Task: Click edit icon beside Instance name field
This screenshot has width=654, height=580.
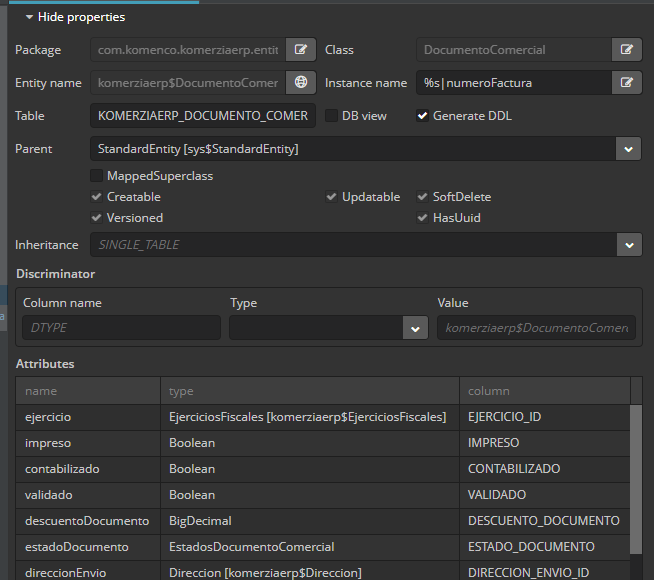Action: pos(626,83)
